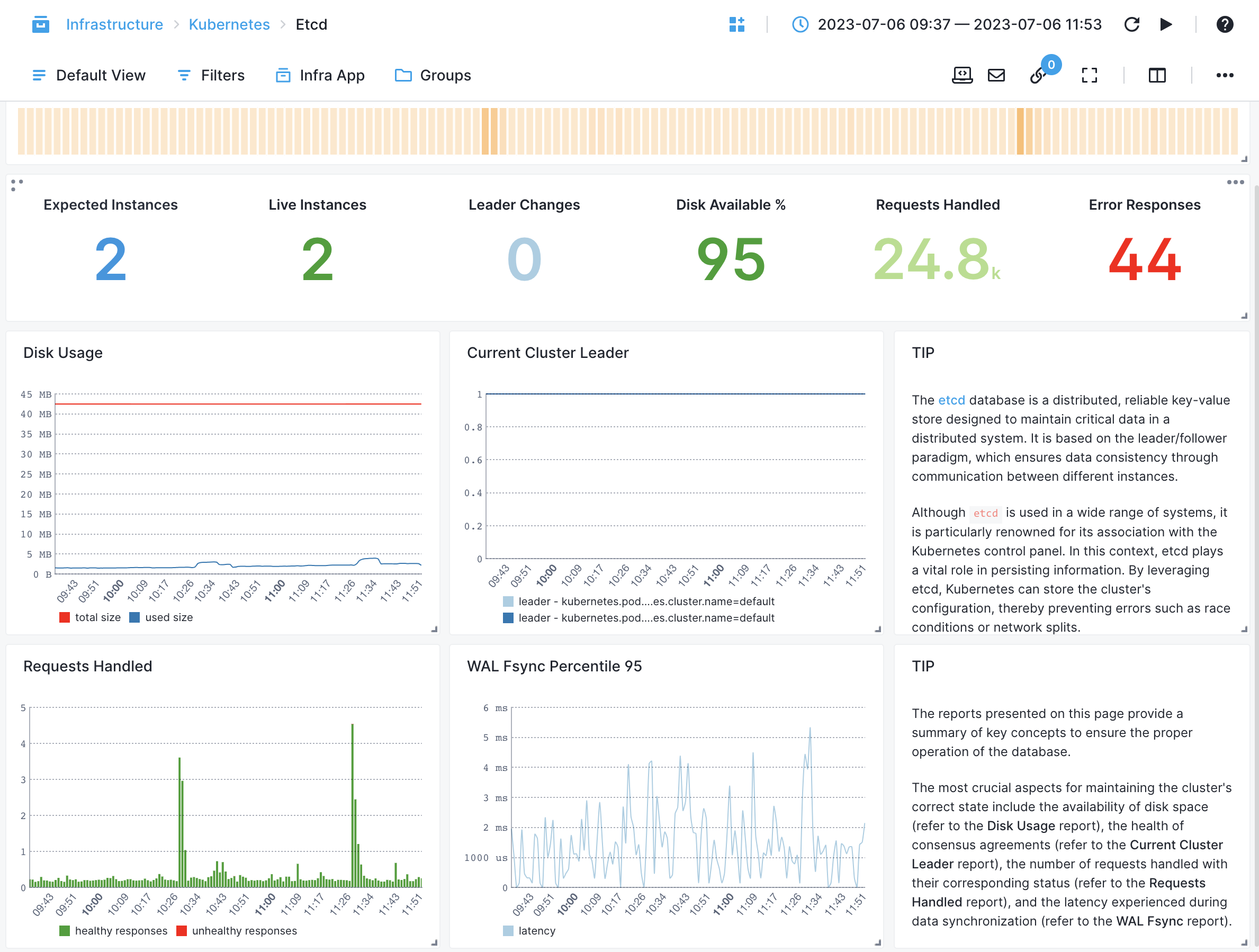Open the Groups menu
The width and height of the screenshot is (1259, 952).
tap(433, 75)
